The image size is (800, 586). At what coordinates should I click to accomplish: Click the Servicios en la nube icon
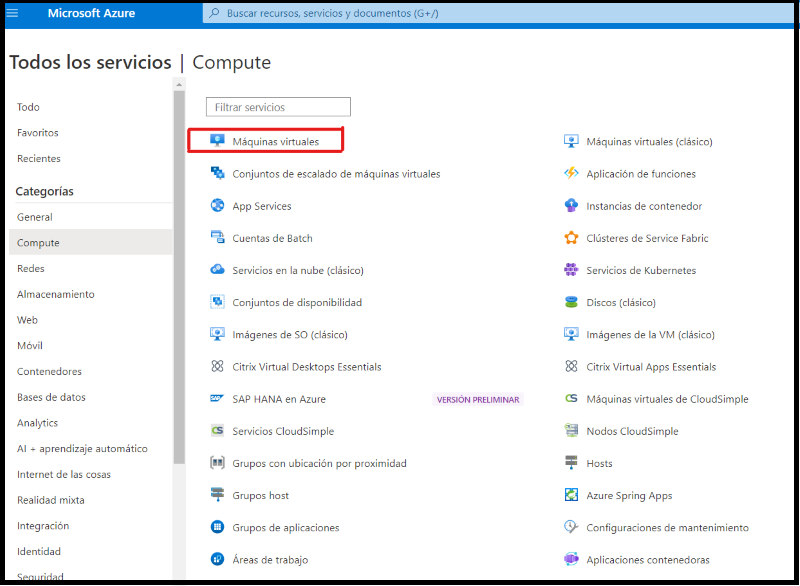click(x=217, y=269)
